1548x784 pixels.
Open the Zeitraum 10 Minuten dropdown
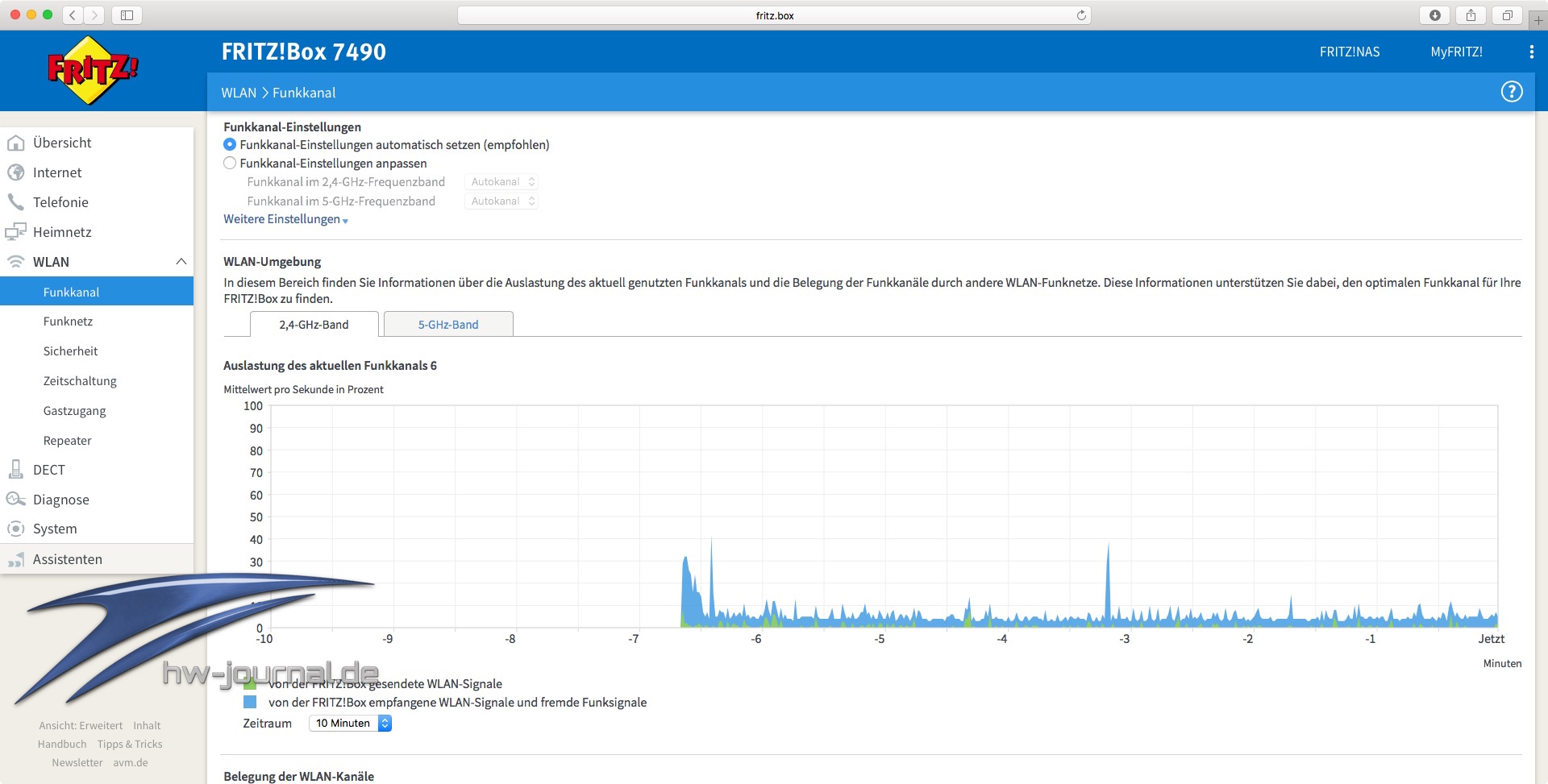pos(351,724)
